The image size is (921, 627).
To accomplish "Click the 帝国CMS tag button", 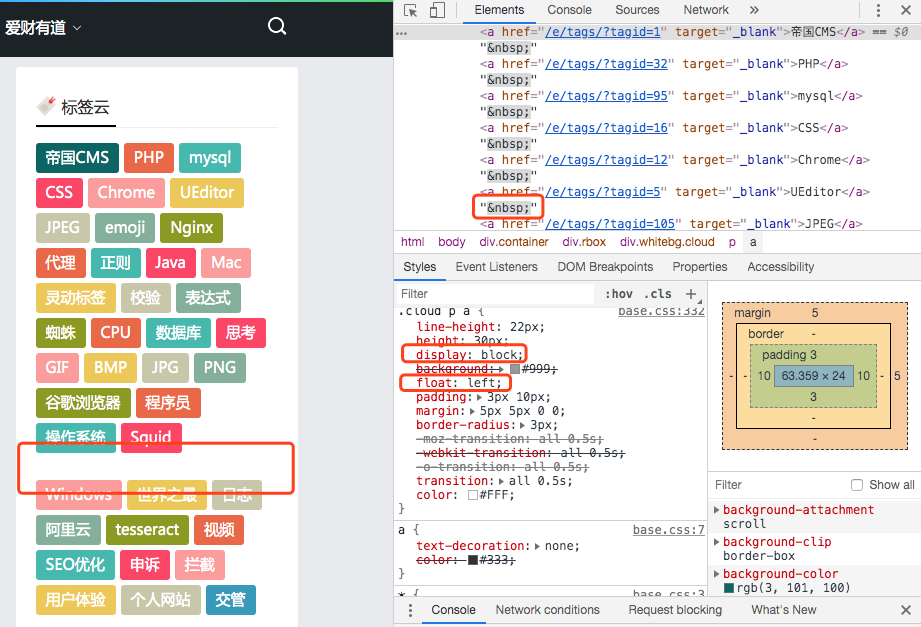I will pos(77,158).
